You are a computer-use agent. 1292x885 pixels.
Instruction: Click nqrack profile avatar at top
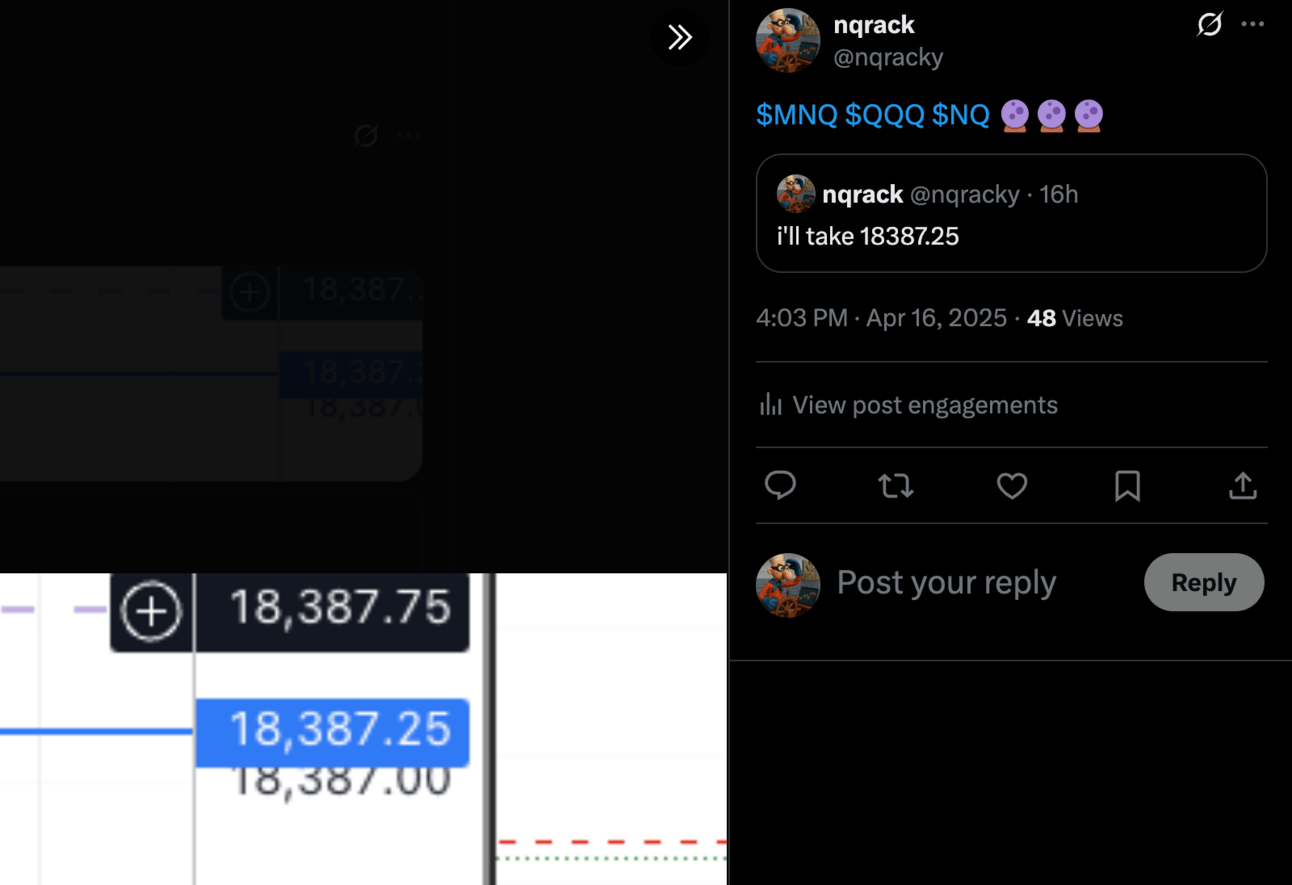click(x=788, y=41)
